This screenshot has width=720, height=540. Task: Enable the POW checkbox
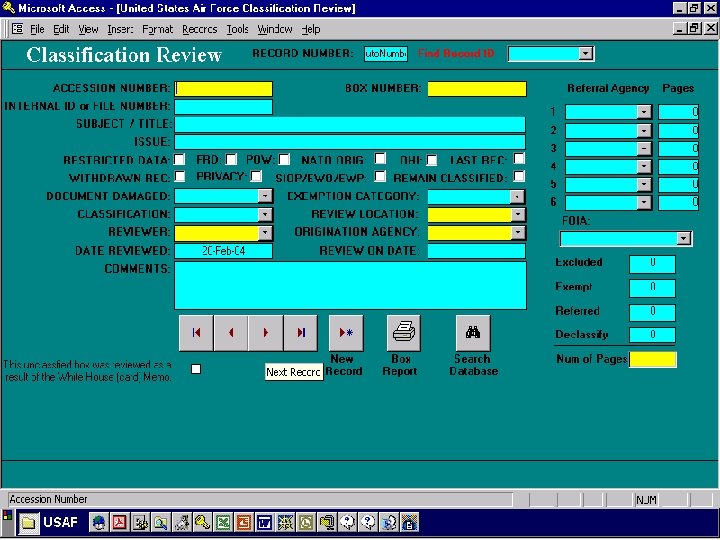284,159
